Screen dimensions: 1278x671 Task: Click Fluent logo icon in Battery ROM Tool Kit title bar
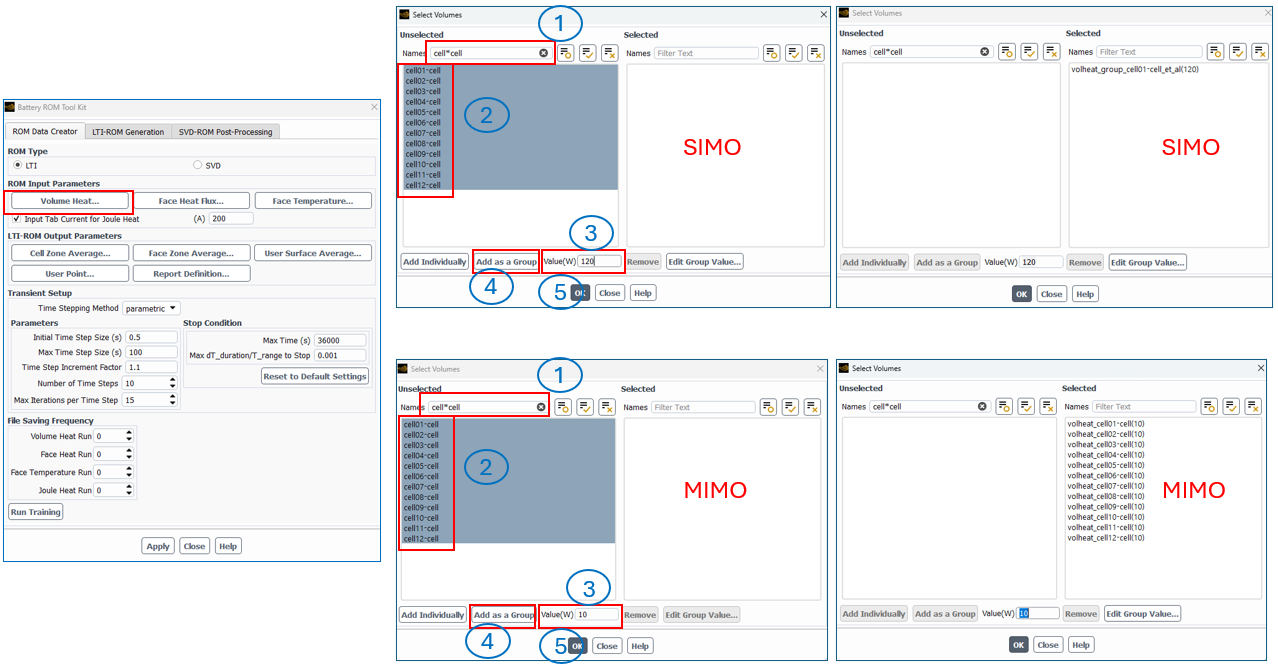coord(10,107)
